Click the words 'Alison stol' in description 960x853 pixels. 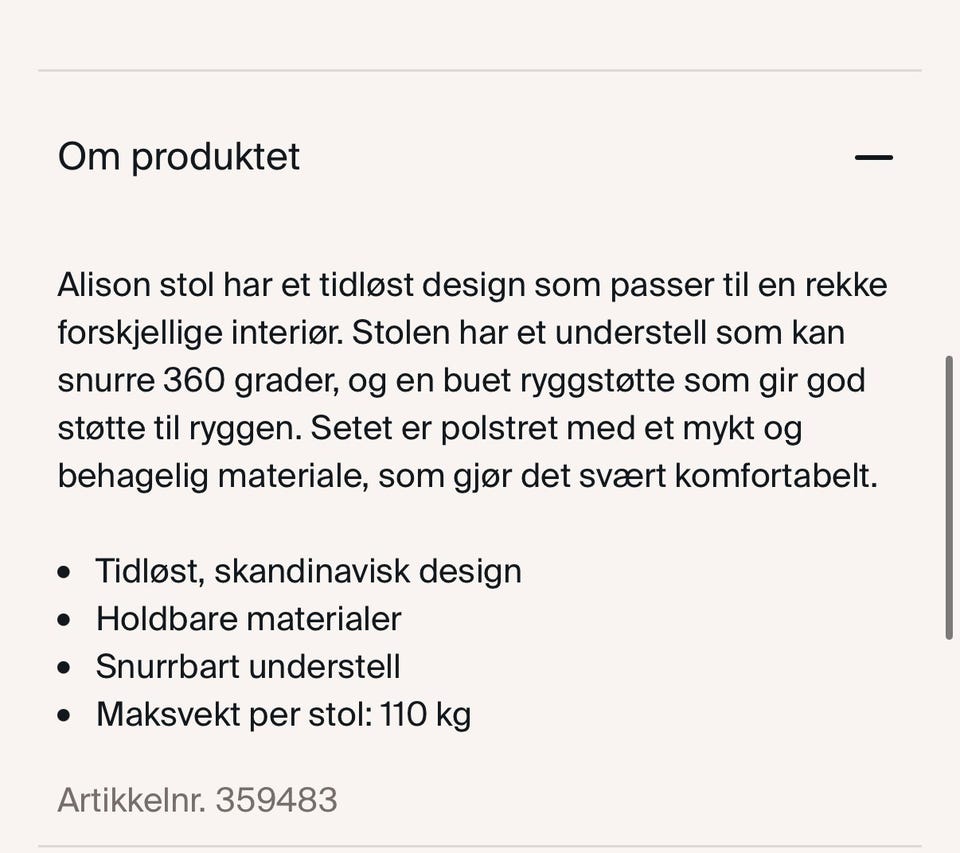coord(135,285)
